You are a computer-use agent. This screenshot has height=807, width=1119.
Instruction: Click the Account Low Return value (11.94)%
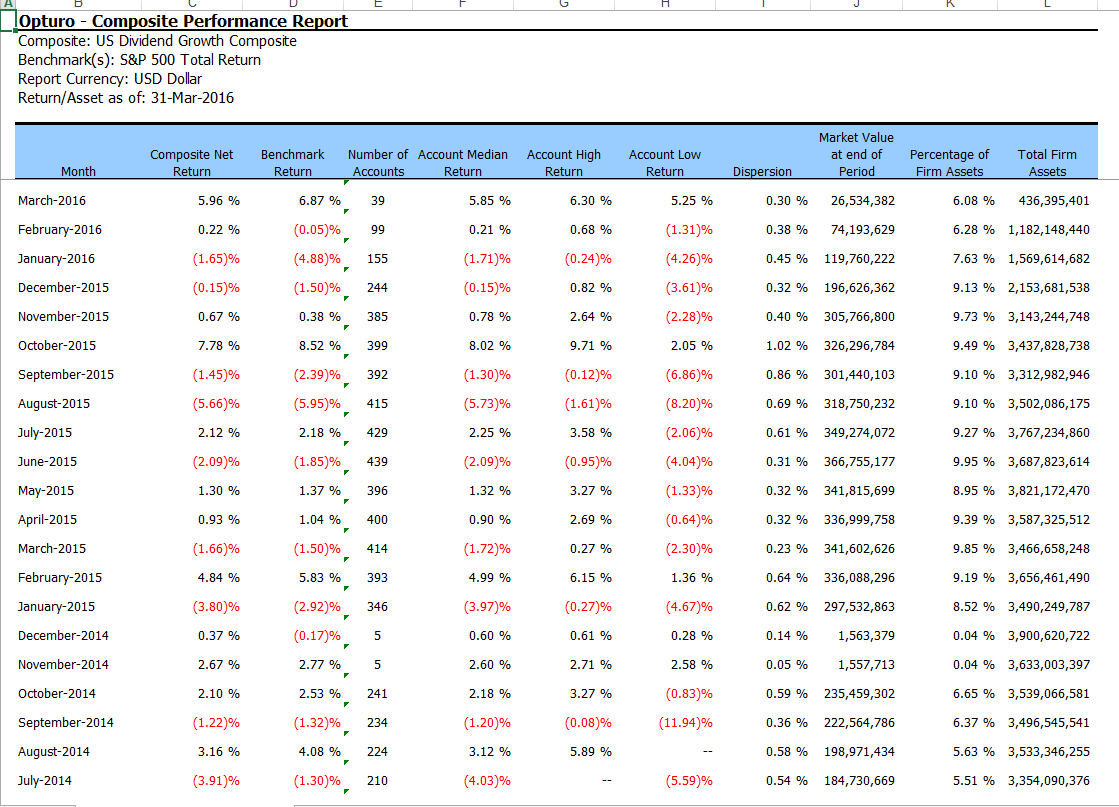(689, 723)
